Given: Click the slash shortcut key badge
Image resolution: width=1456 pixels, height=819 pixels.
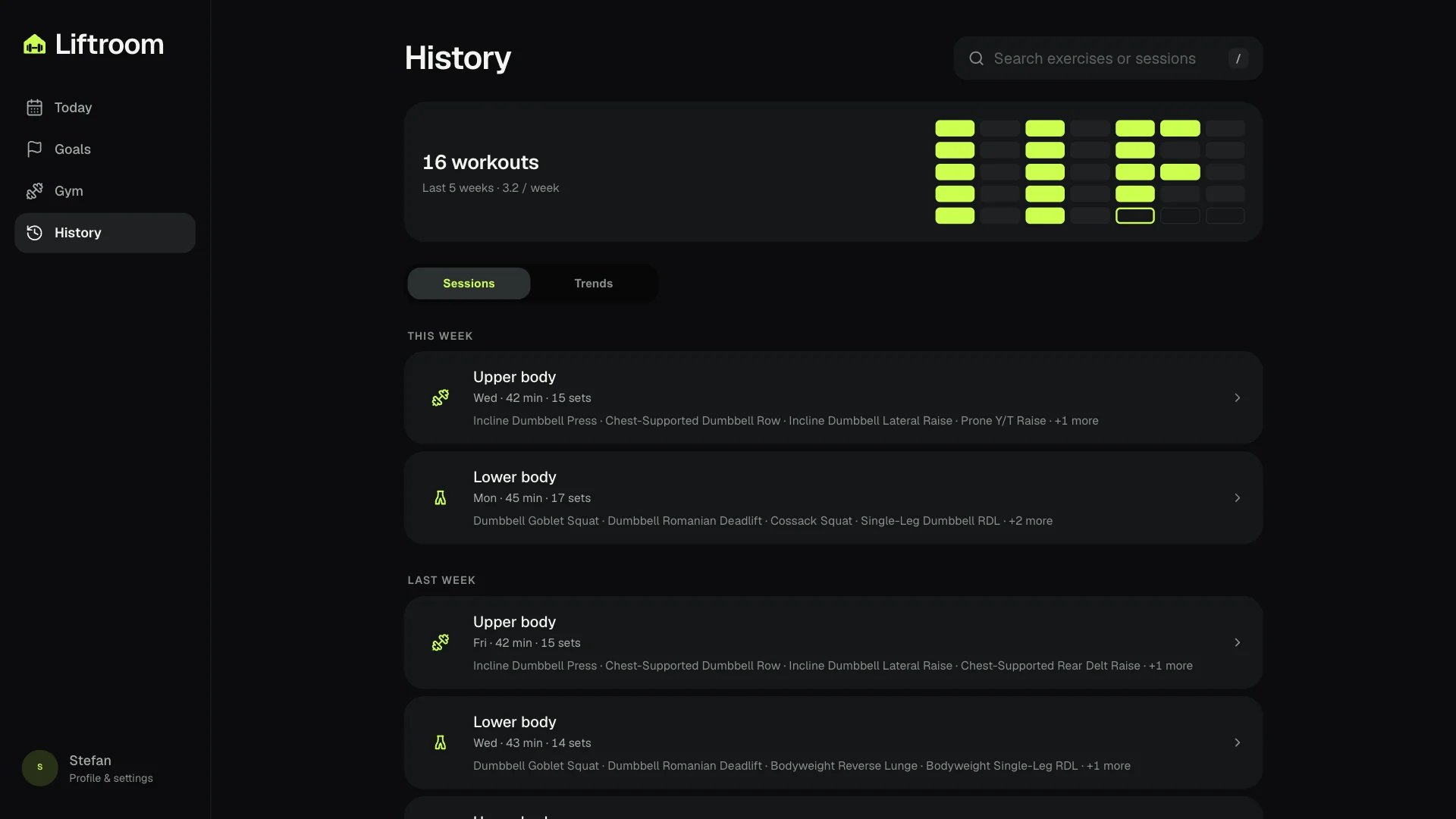Looking at the screenshot, I should (x=1238, y=58).
